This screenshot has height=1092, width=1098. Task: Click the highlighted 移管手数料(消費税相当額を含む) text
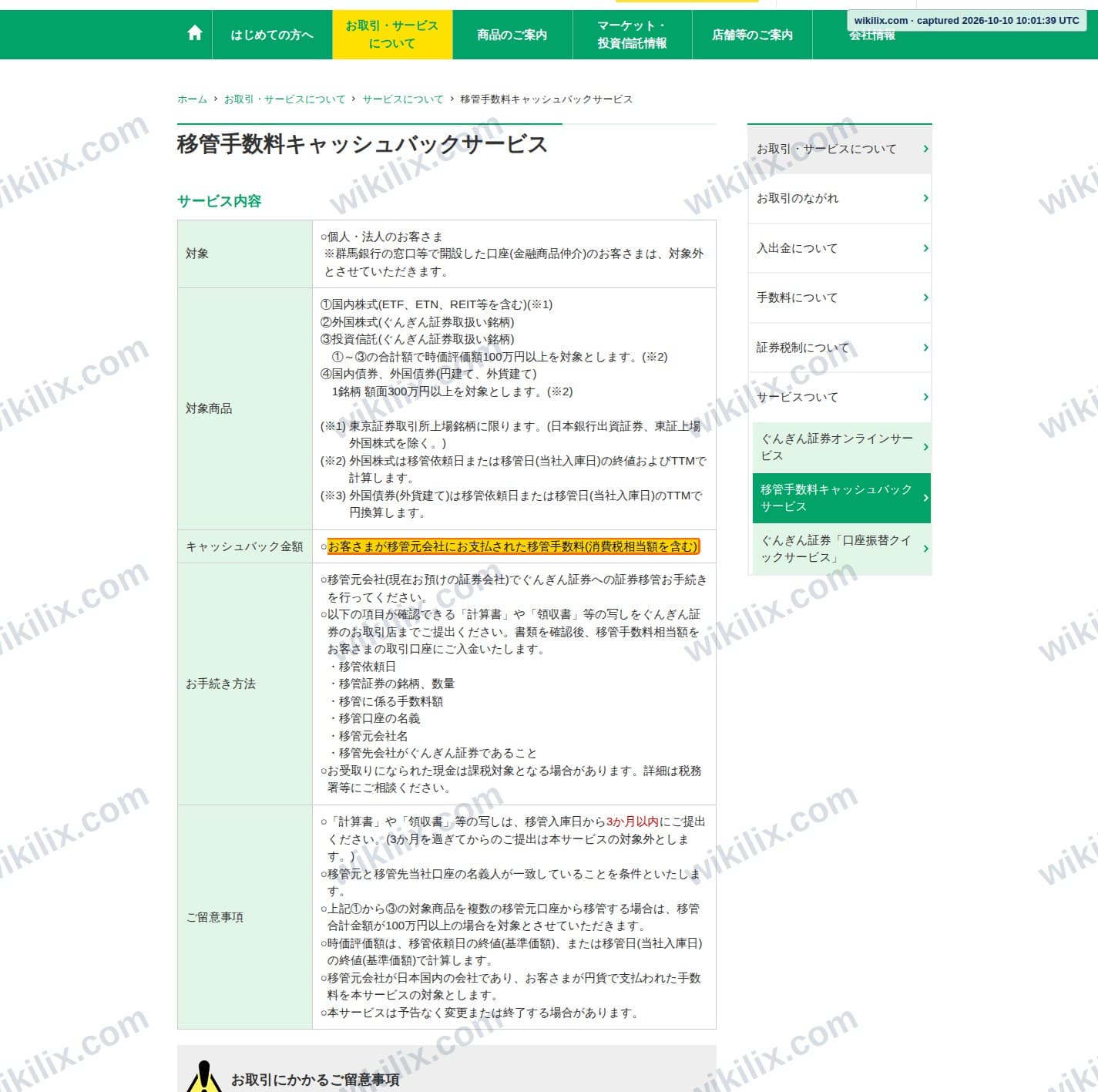(x=513, y=546)
